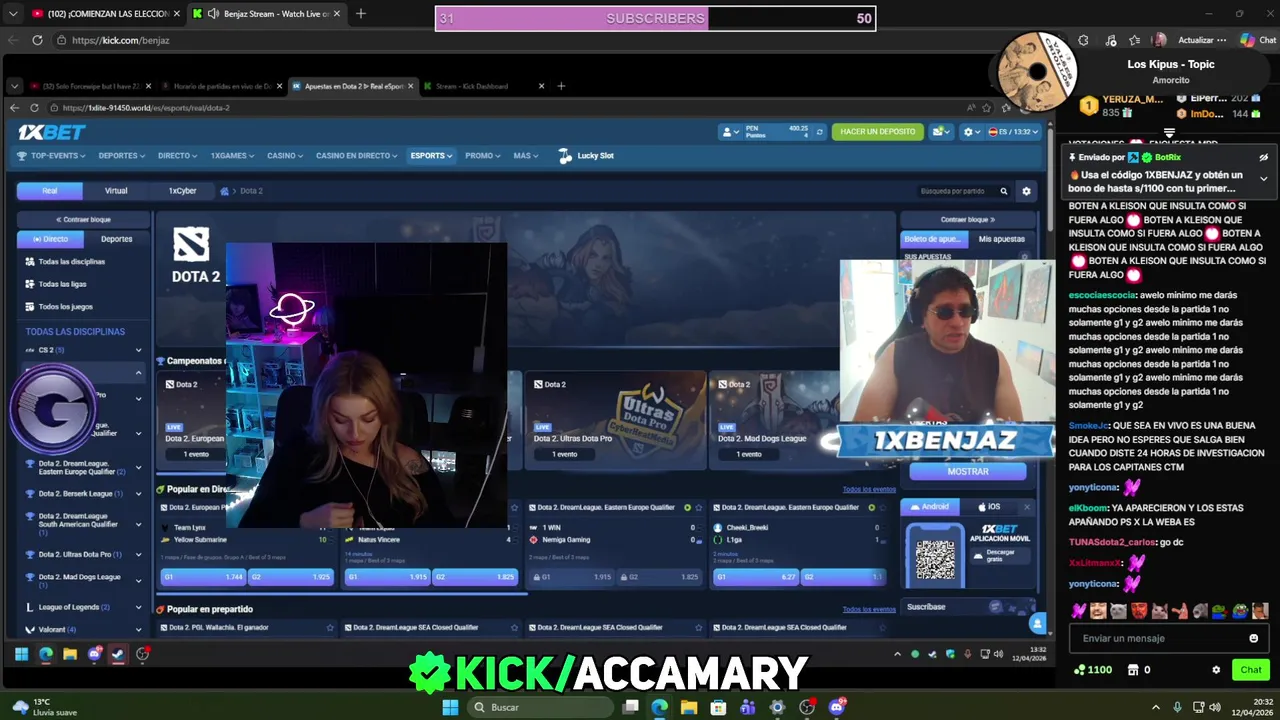Switch betting mode to 1xCyber
This screenshot has height=720, width=1280.
pyautogui.click(x=182, y=191)
